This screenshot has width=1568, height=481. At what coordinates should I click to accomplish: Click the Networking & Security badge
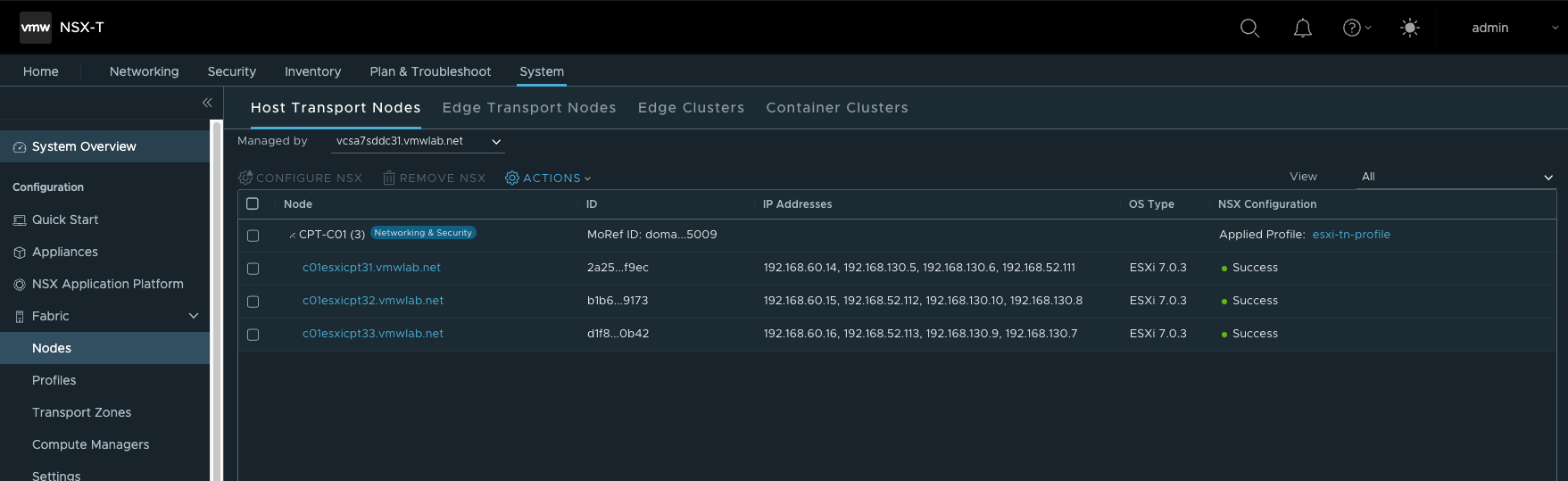(x=423, y=233)
